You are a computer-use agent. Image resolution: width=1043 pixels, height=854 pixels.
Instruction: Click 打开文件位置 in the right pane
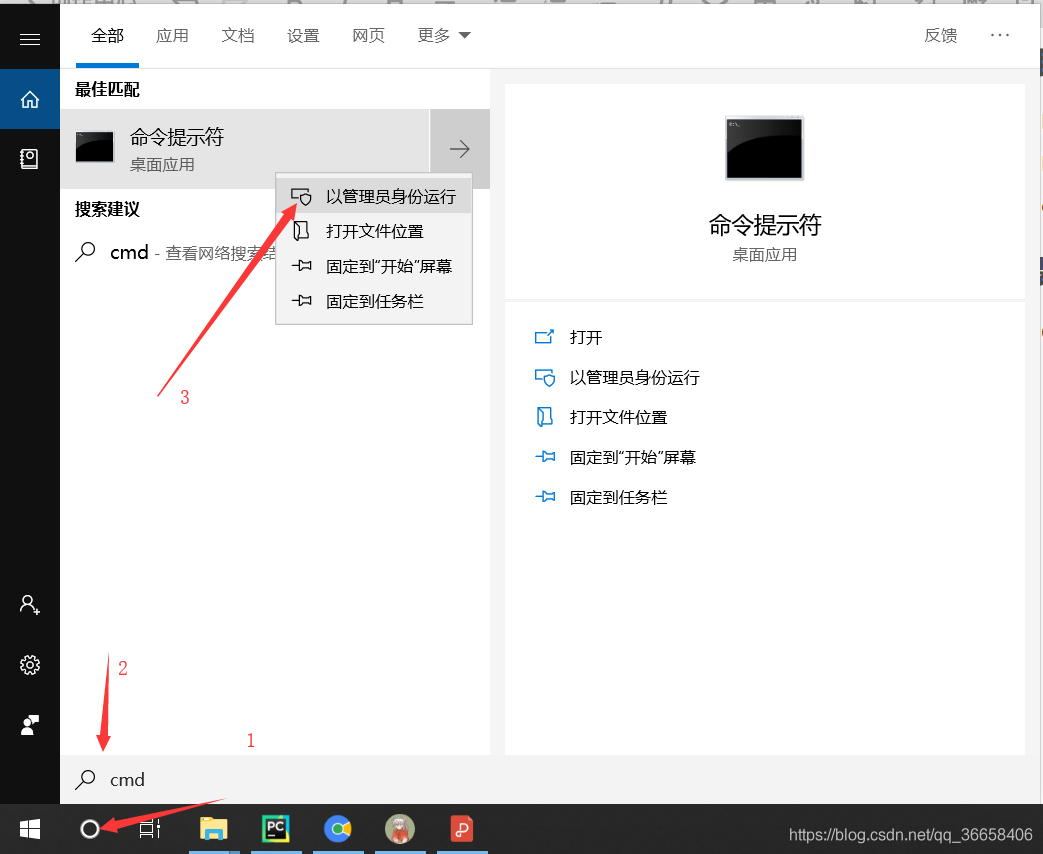(x=619, y=418)
